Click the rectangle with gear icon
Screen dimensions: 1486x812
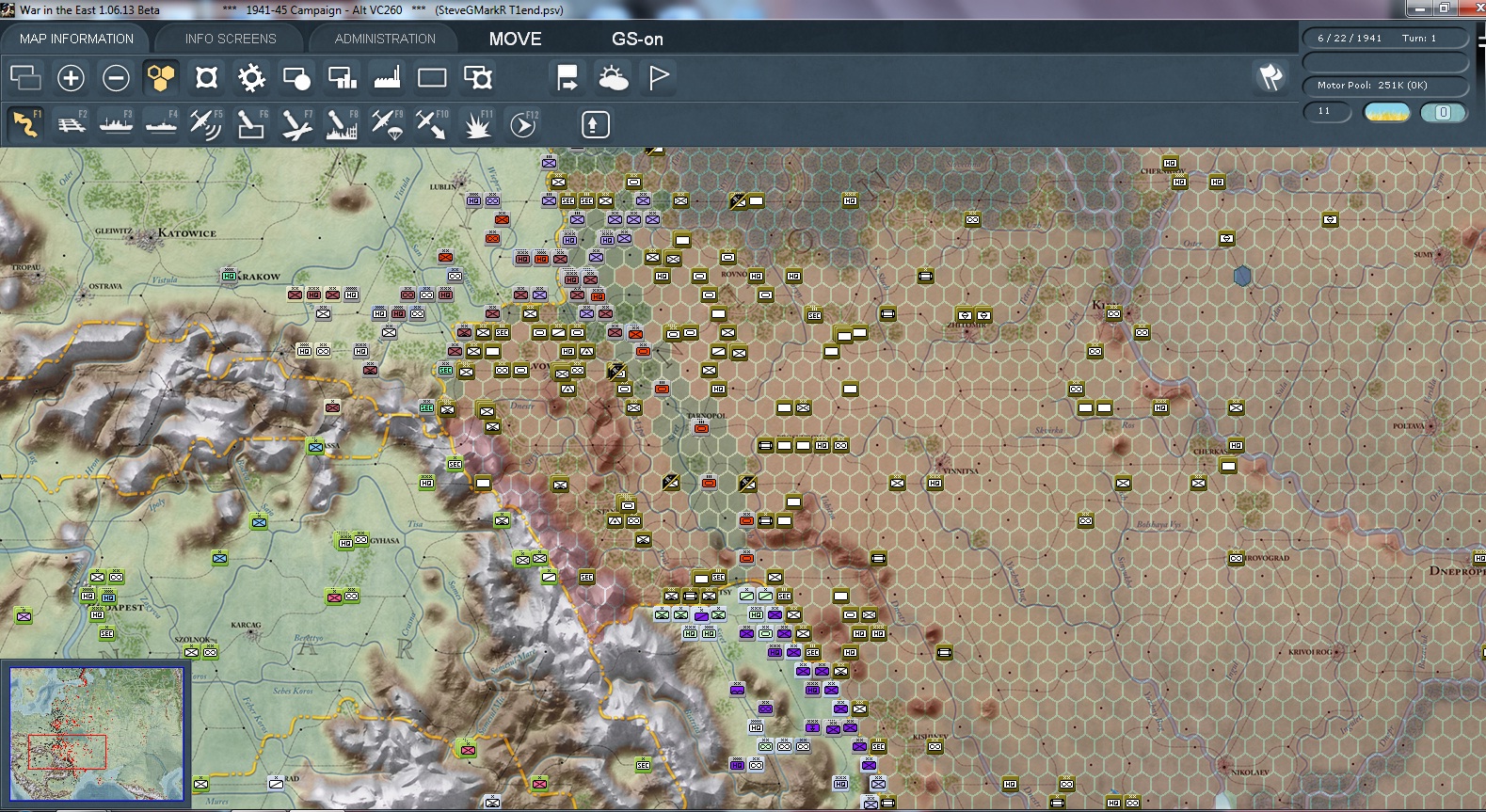click(x=478, y=77)
